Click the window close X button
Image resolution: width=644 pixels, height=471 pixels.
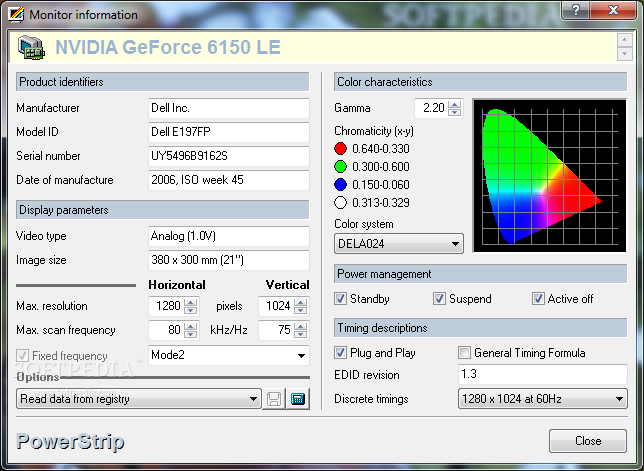614,10
